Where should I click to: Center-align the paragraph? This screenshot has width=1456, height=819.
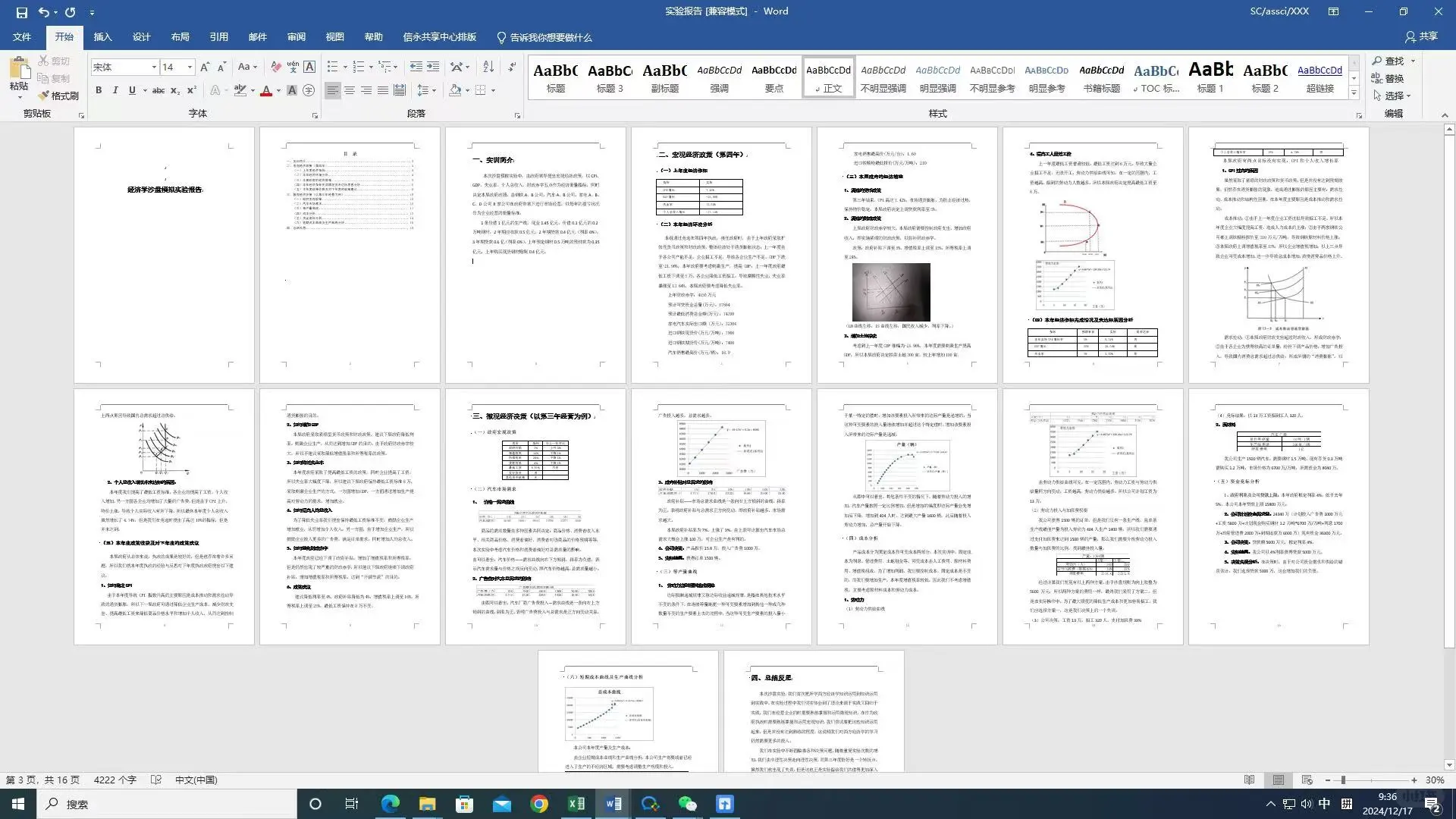[x=350, y=90]
